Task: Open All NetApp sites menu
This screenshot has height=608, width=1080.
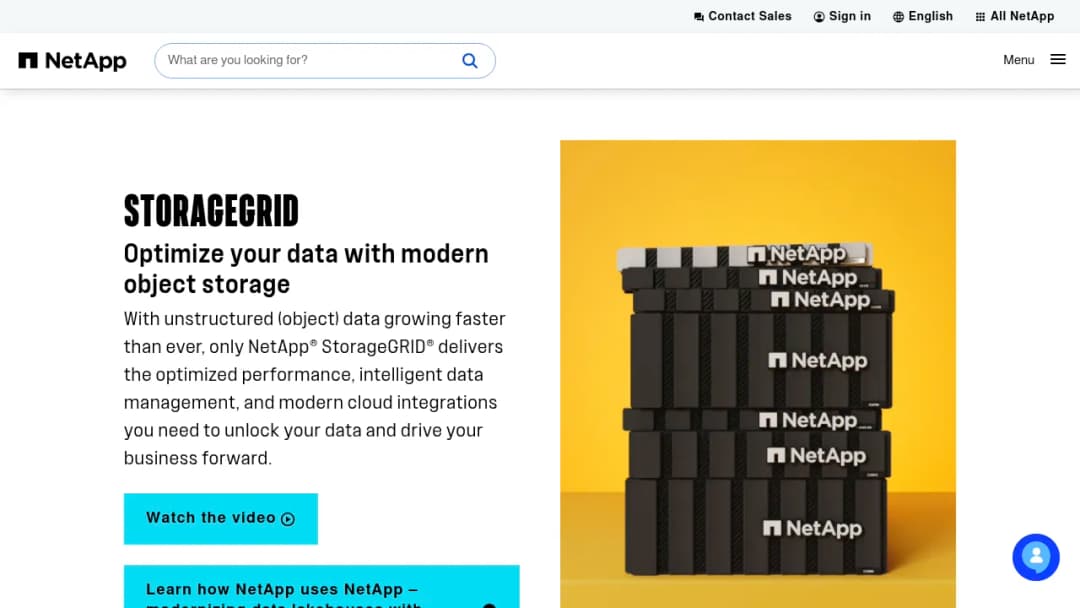Action: coord(1015,17)
